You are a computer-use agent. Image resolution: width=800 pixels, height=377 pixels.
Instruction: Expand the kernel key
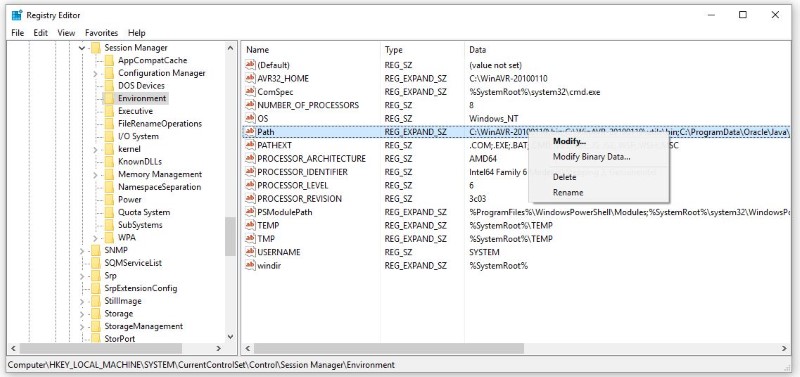coord(95,149)
